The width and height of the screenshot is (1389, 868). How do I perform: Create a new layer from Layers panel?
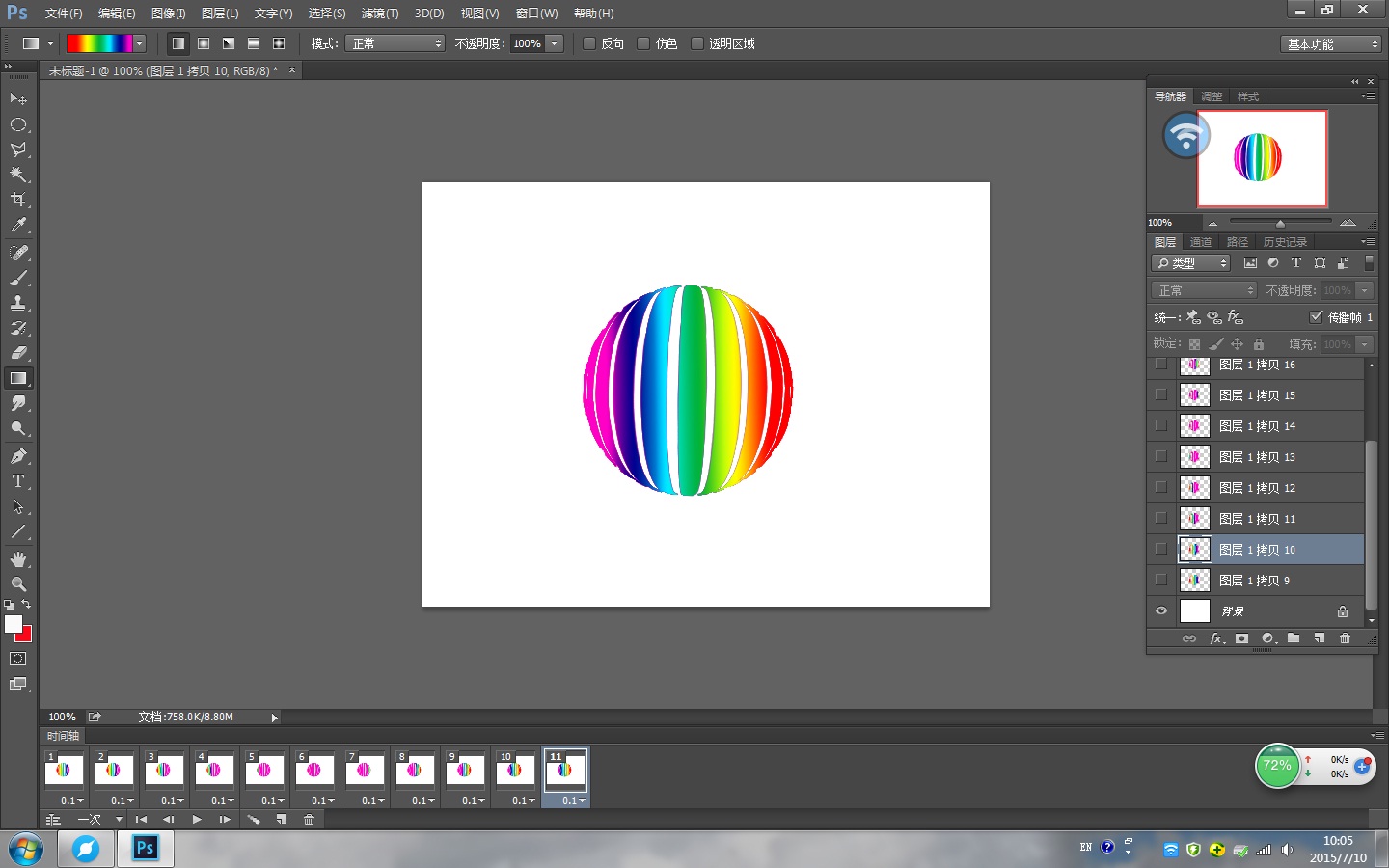[1320, 638]
